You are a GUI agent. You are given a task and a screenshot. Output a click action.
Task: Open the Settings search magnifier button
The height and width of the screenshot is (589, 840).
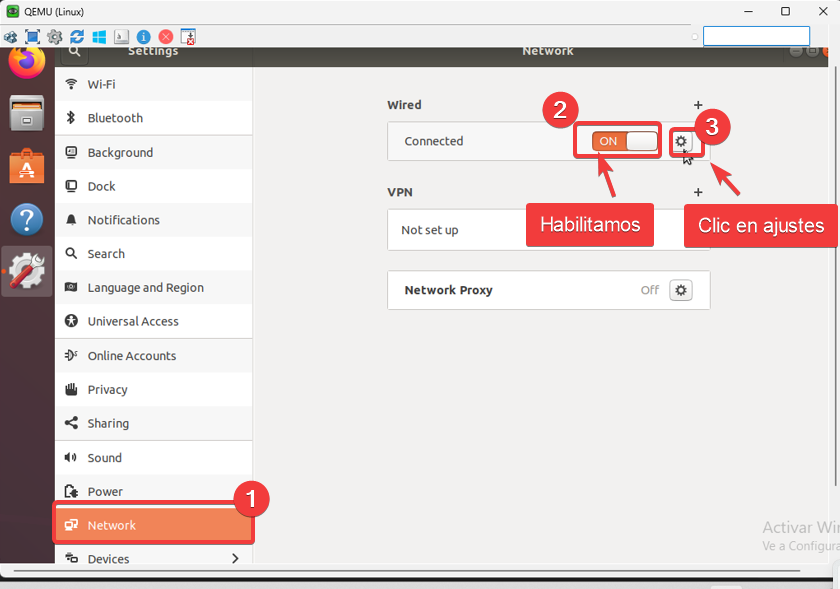click(x=74, y=51)
